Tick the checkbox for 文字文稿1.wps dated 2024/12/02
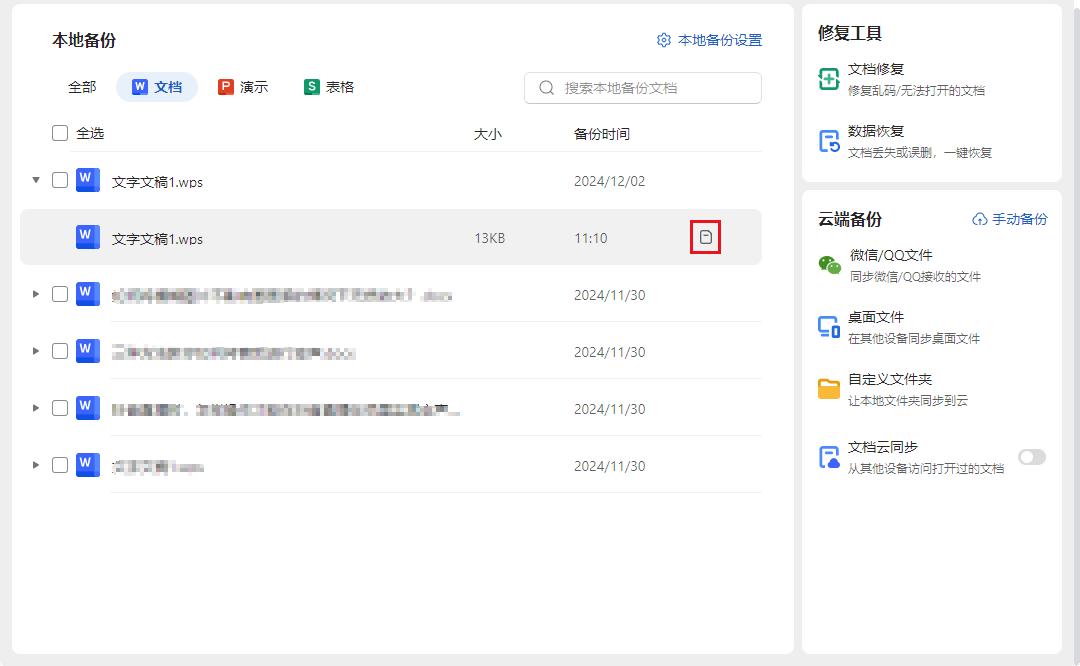 click(60, 180)
